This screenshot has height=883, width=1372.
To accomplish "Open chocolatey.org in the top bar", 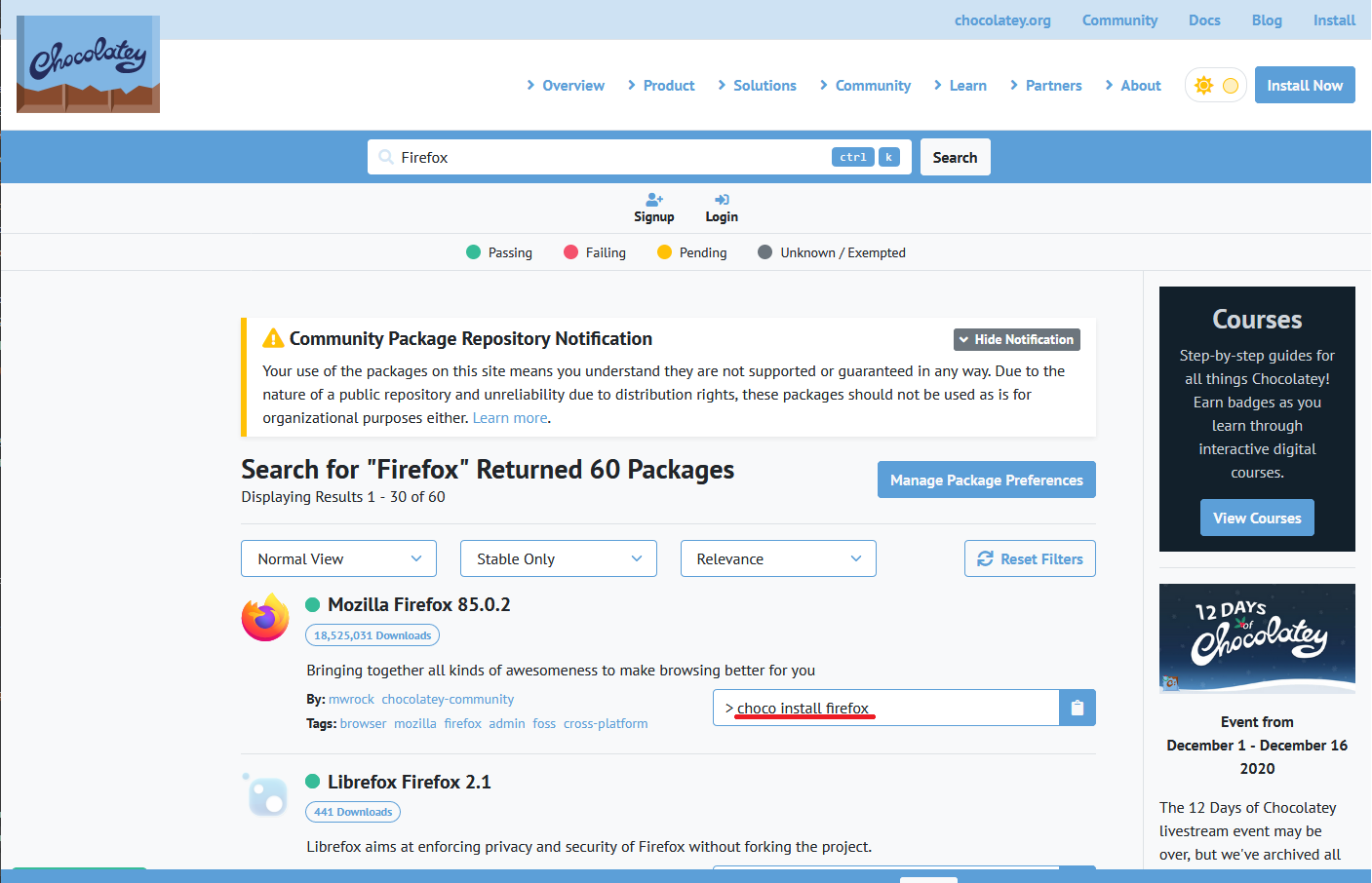I will click(1002, 20).
